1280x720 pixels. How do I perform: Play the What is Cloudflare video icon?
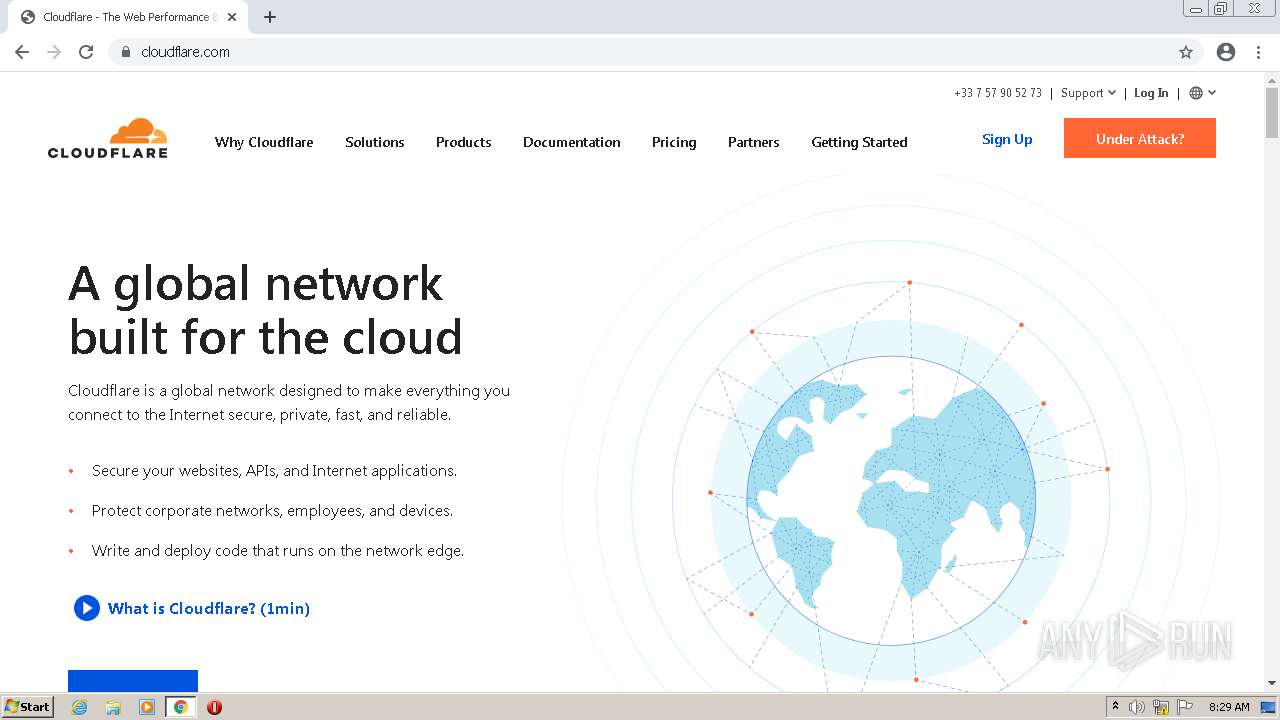87,608
